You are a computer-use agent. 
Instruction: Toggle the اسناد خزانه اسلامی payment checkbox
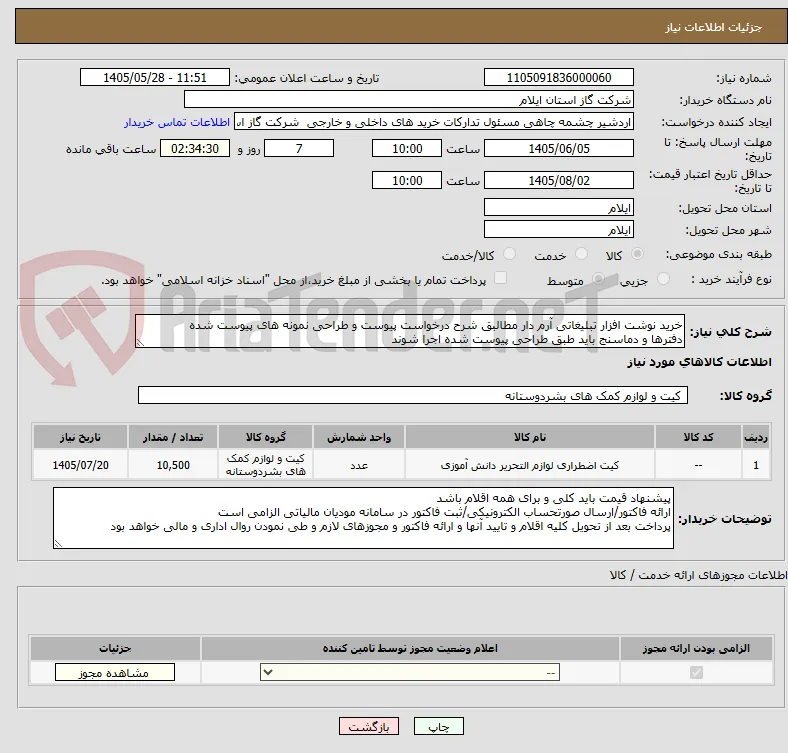[501, 278]
